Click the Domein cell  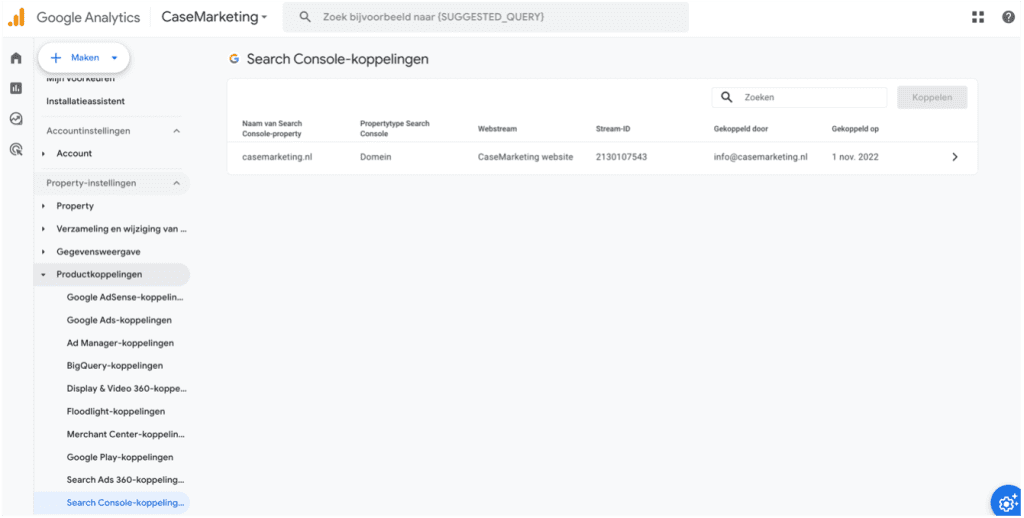[376, 157]
